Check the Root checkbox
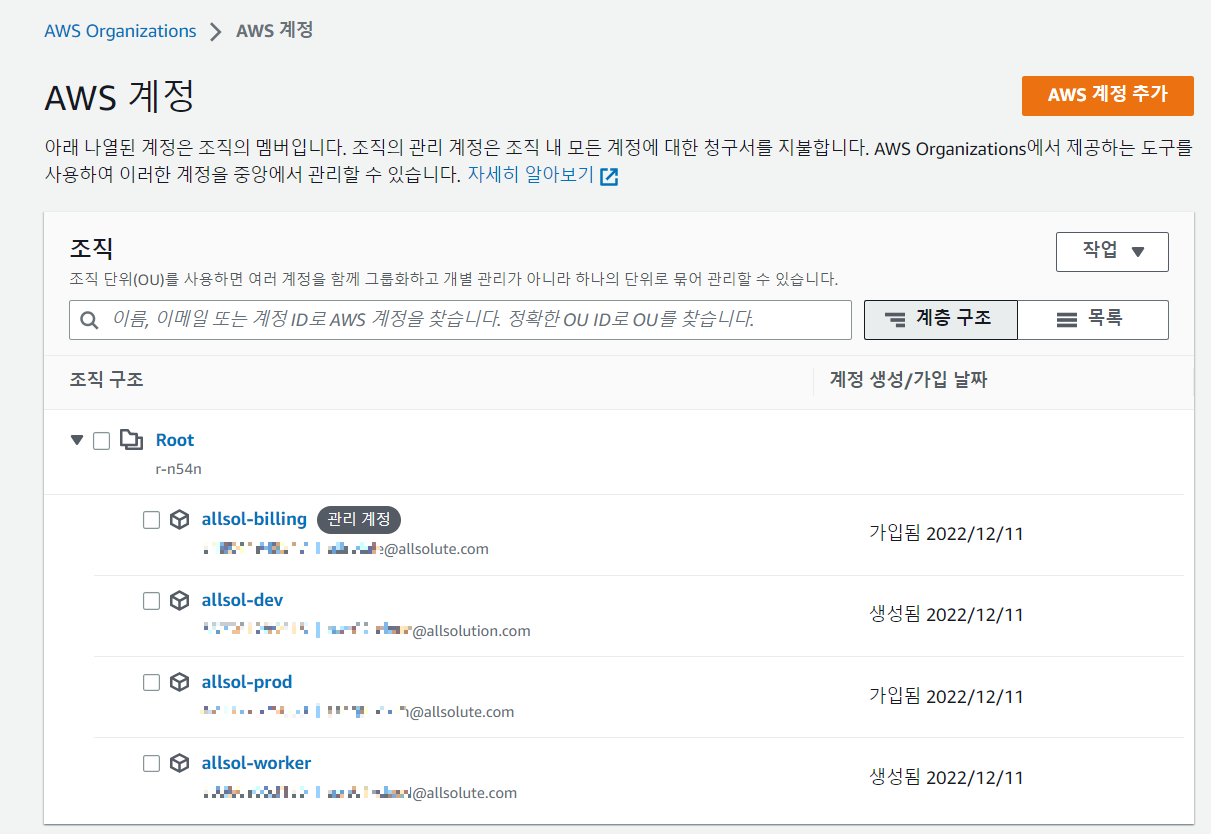This screenshot has height=834, width=1211. (101, 441)
